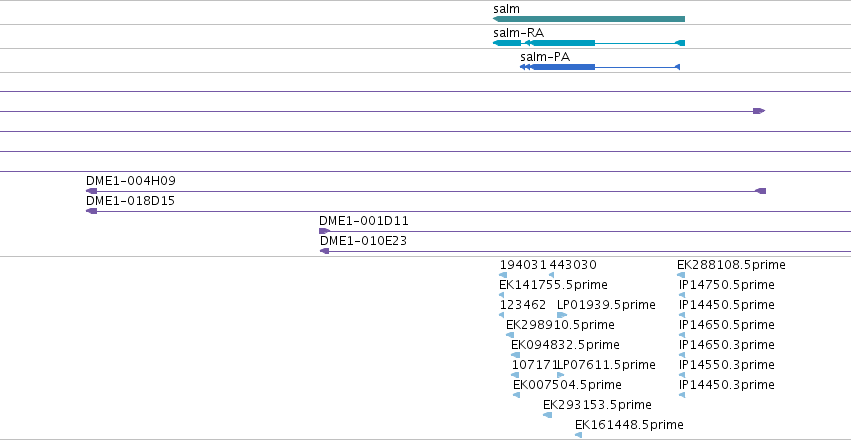Click the salm-RA transcript feature

pyautogui.click(x=589, y=43)
